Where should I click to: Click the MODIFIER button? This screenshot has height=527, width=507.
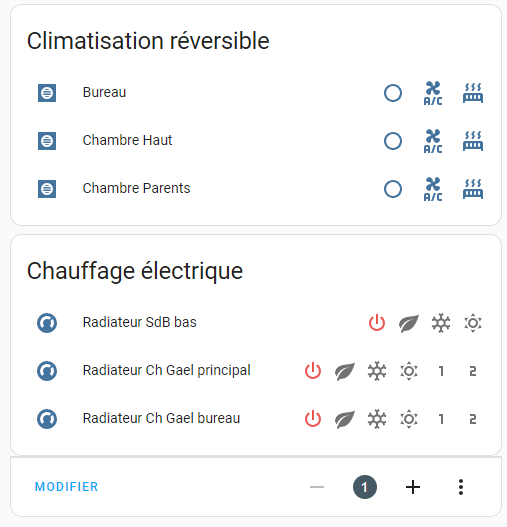67,487
